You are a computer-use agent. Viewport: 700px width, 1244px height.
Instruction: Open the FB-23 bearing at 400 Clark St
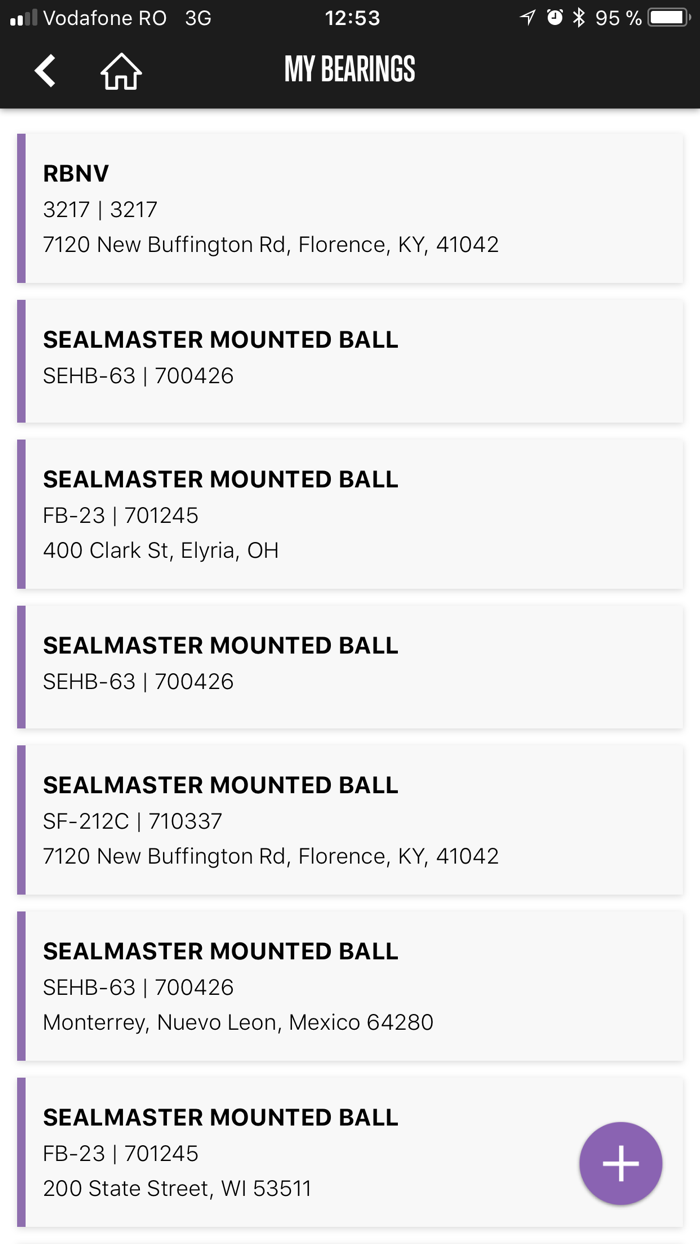pos(350,513)
